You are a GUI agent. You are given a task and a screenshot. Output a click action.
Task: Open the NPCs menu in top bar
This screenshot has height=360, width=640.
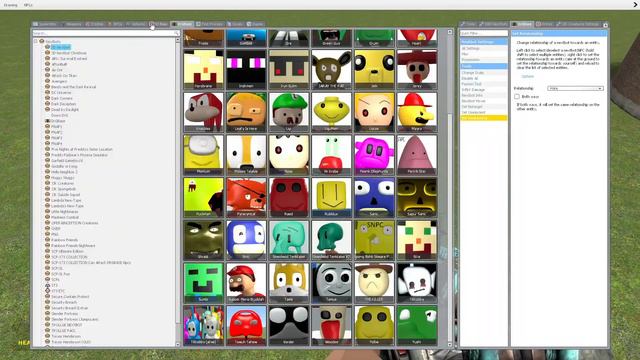coord(28,5)
